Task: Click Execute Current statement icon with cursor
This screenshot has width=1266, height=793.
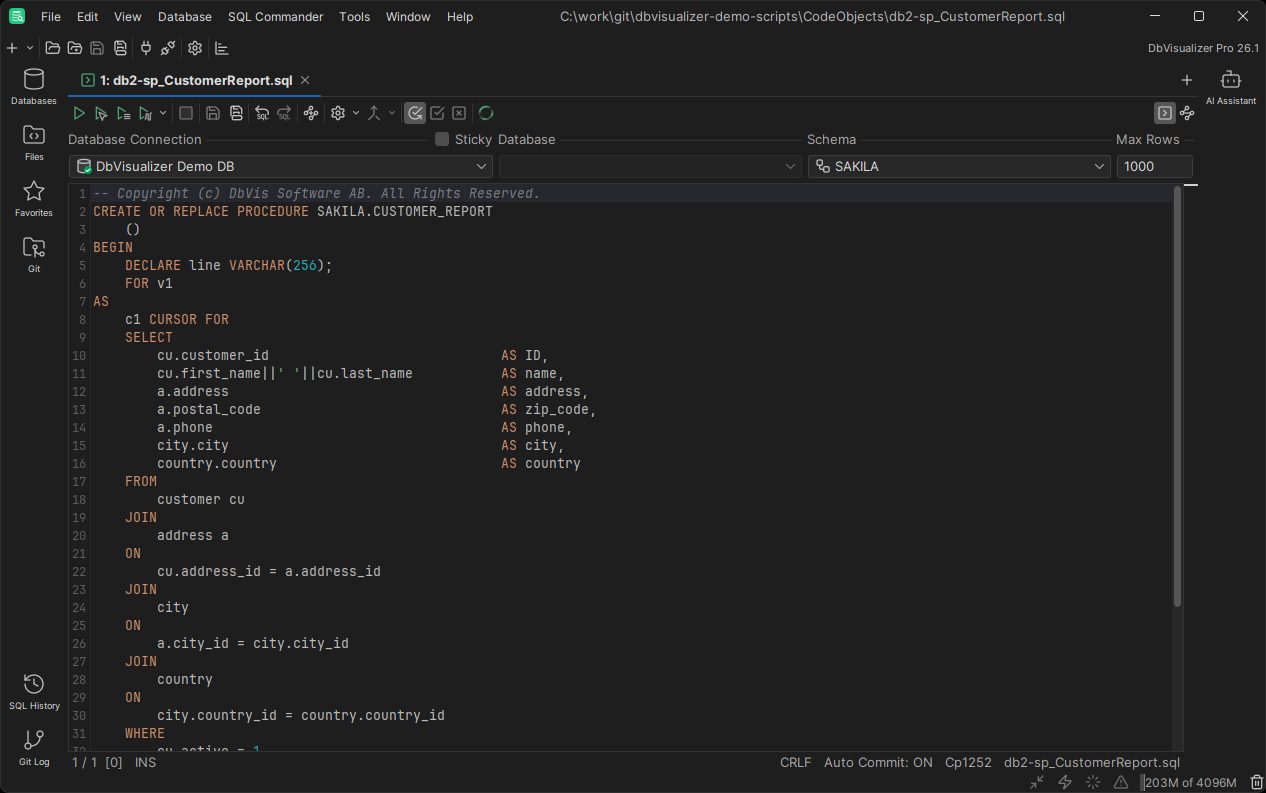Action: click(101, 113)
